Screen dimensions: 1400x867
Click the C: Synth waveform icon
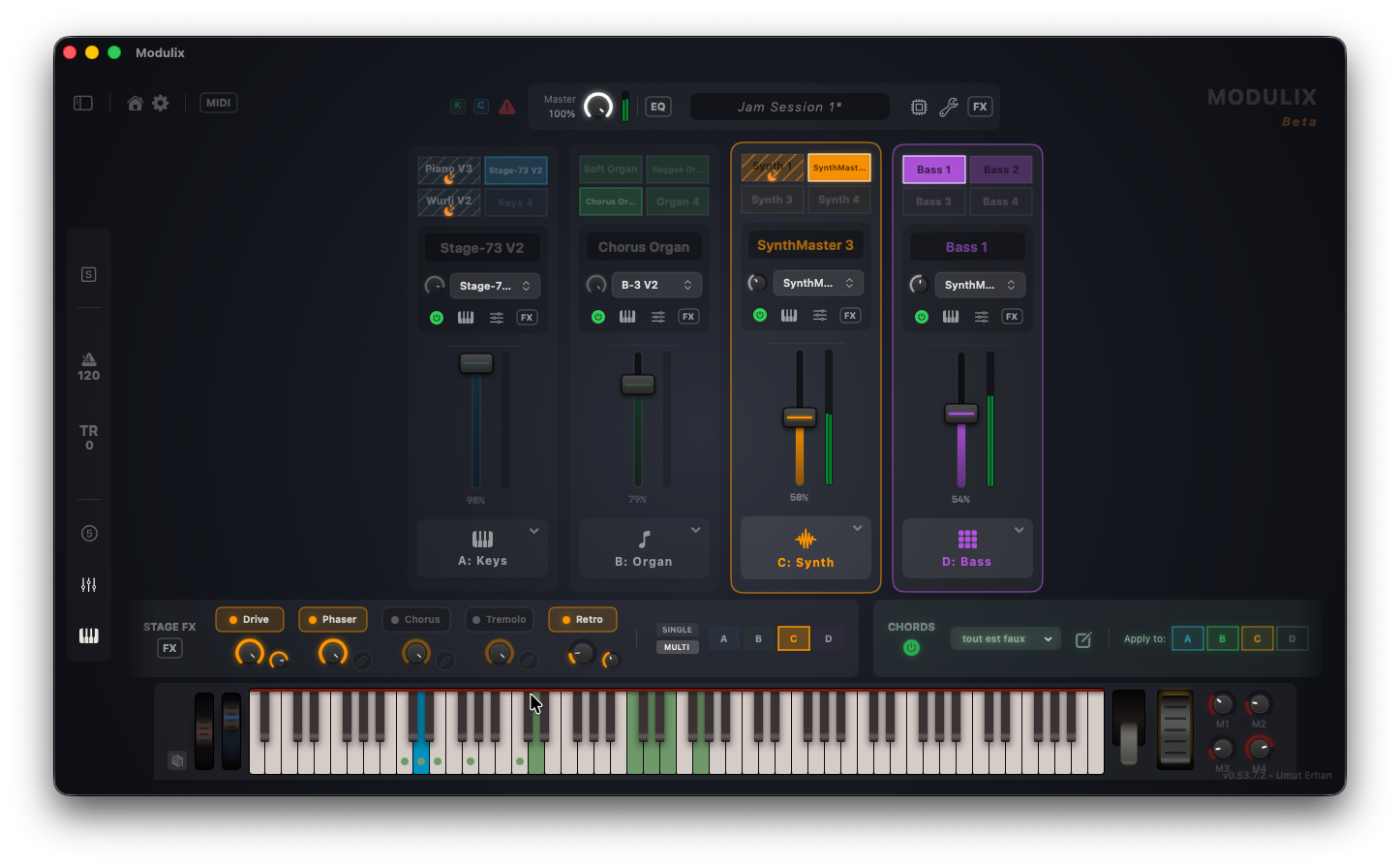coord(806,540)
